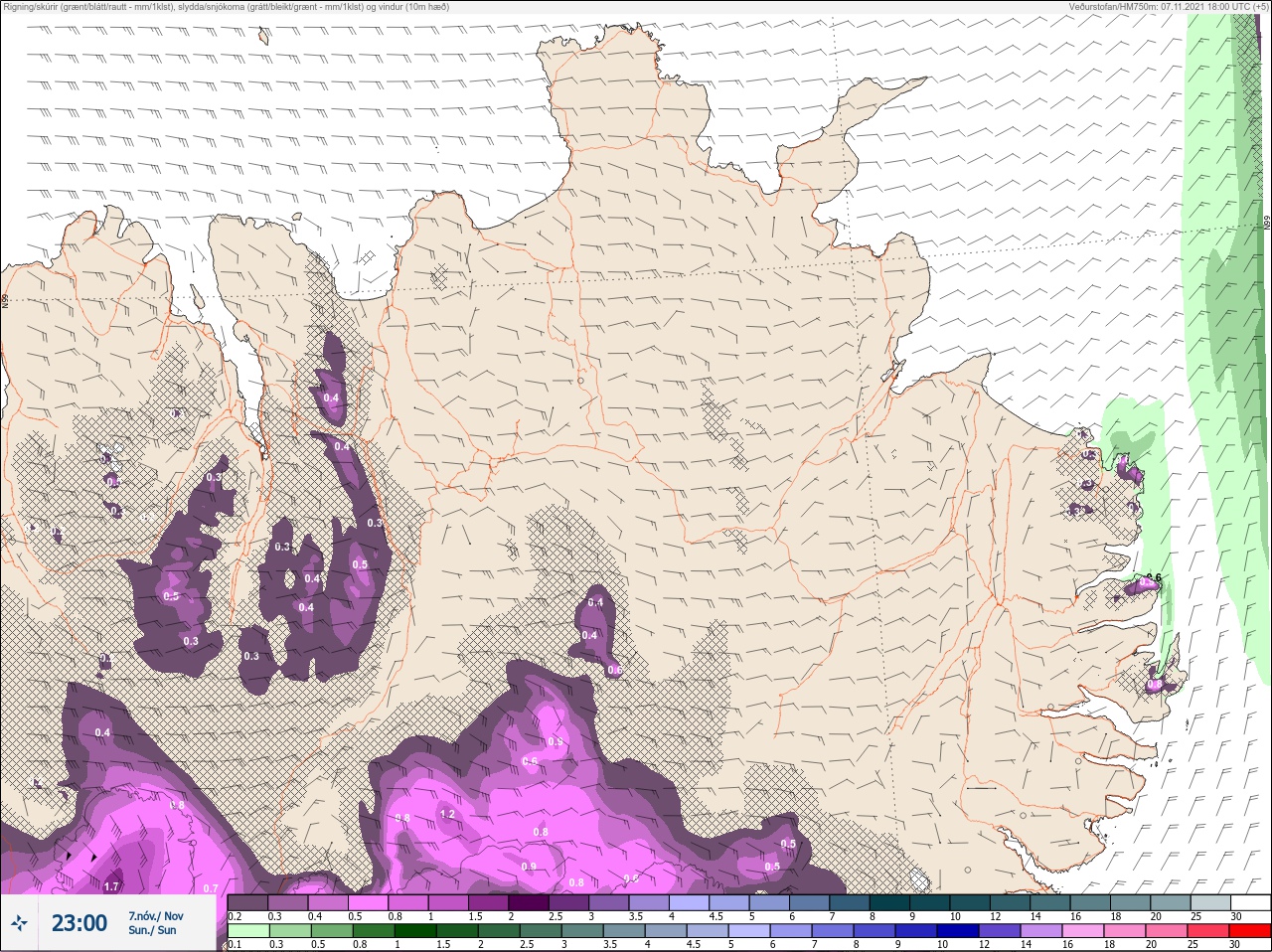The width and height of the screenshot is (1272, 952).
Task: Select the darkest green 1 swatch in the bottom legend
Action: click(x=415, y=931)
